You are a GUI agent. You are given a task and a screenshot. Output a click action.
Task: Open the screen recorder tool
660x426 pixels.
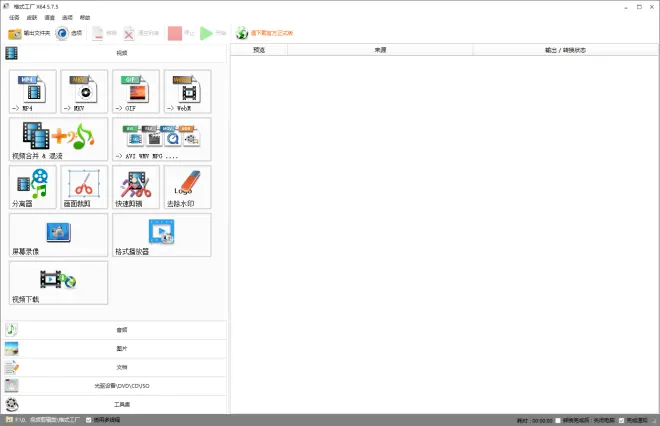(59, 235)
